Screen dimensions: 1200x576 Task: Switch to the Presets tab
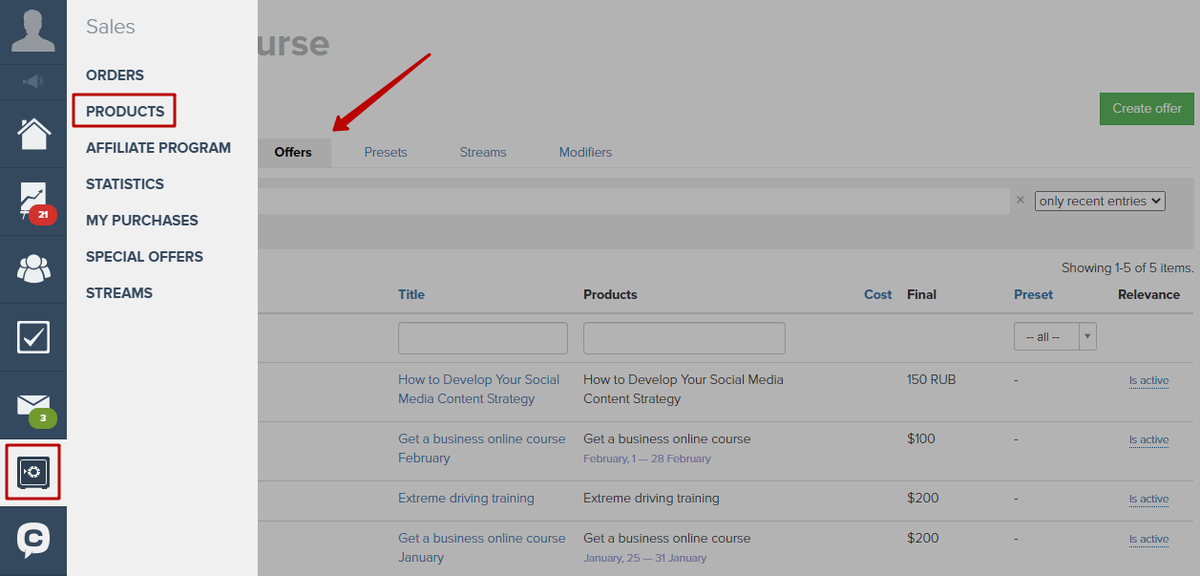pos(385,152)
